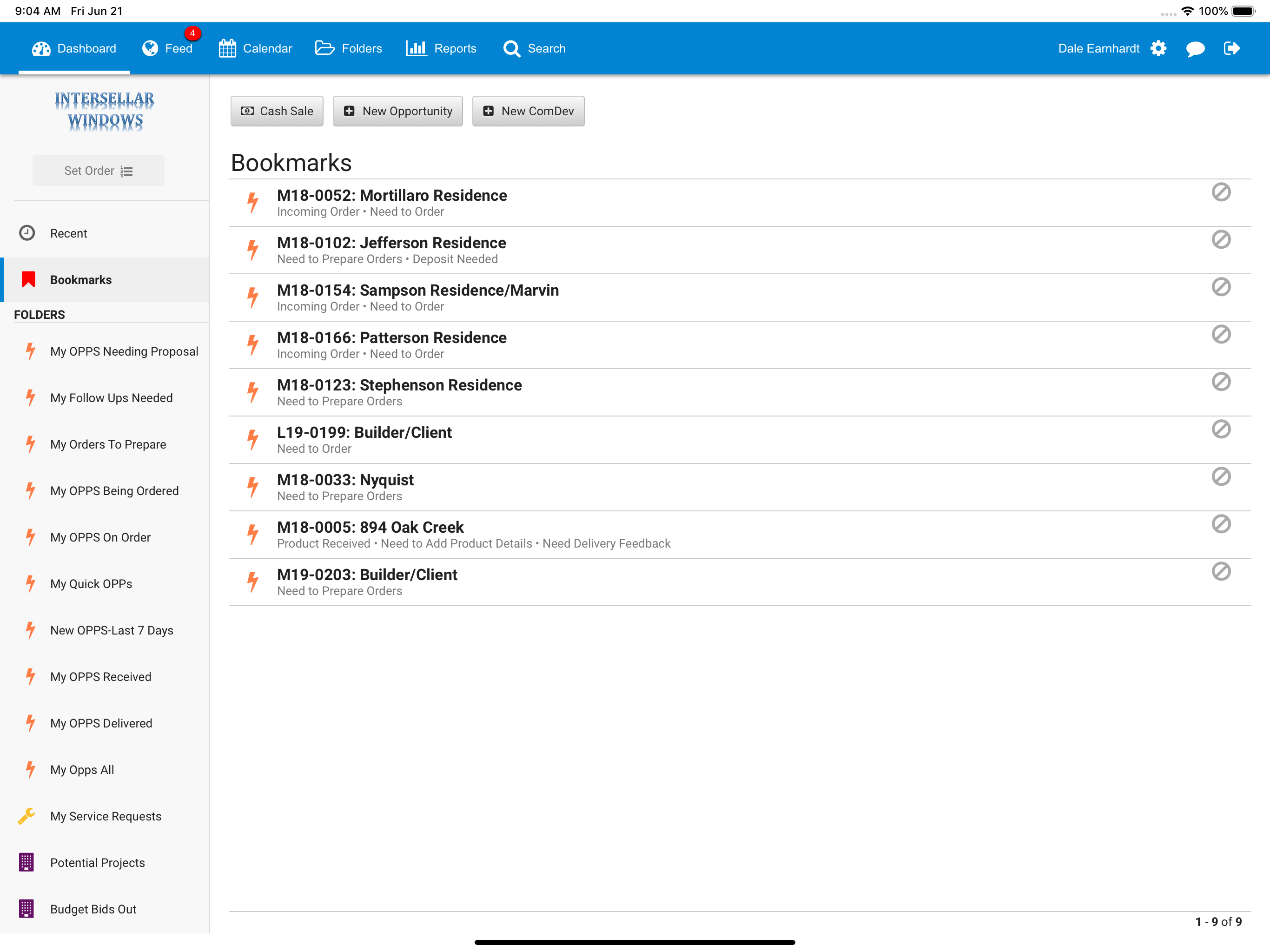Click the Feed notification badge showing 4
Screen dimensions: 1270x952
[192, 33]
